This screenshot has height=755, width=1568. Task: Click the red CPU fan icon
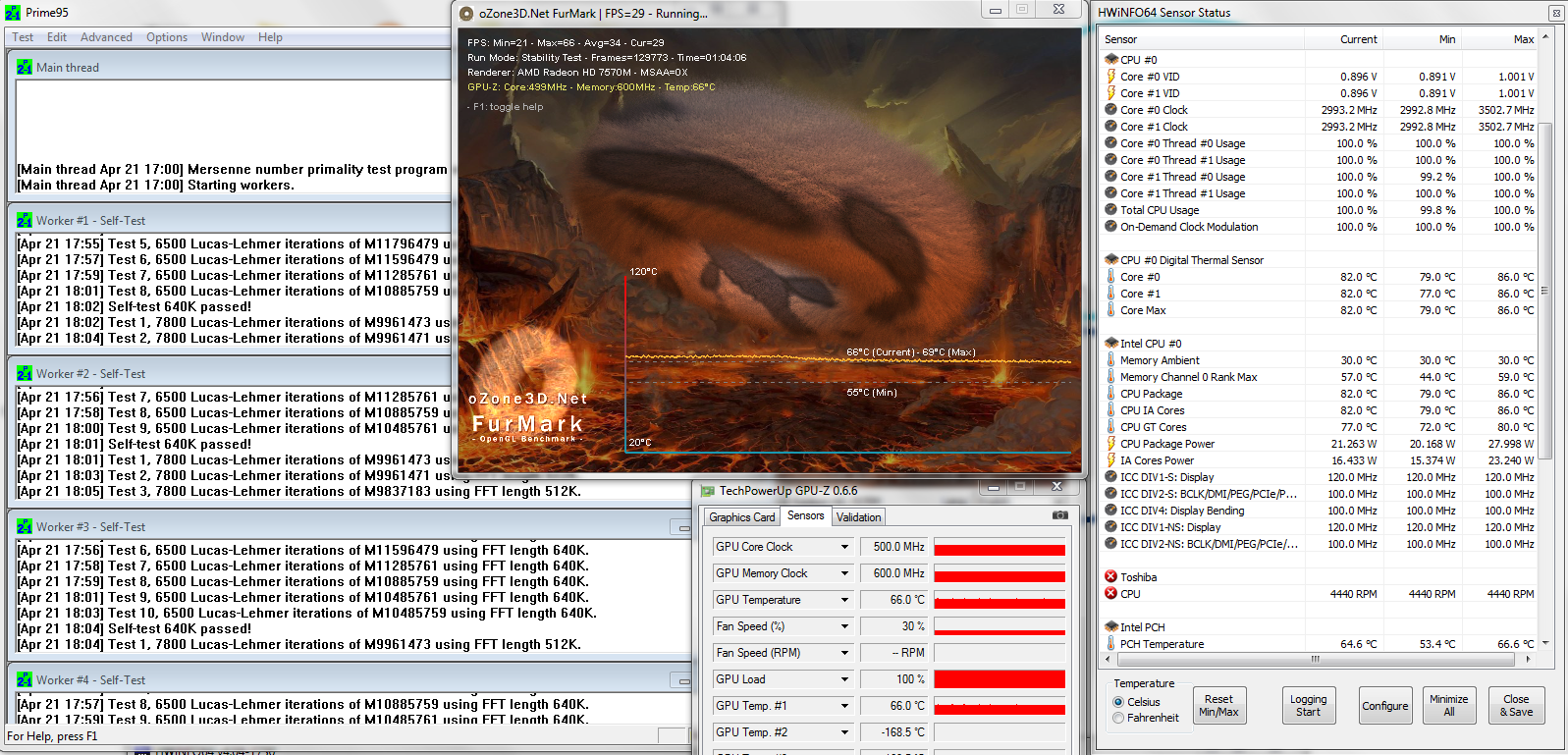[1111, 593]
